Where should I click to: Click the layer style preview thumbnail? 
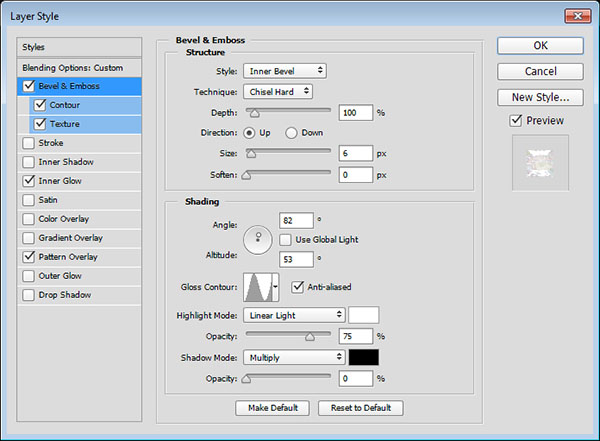pyautogui.click(x=540, y=161)
